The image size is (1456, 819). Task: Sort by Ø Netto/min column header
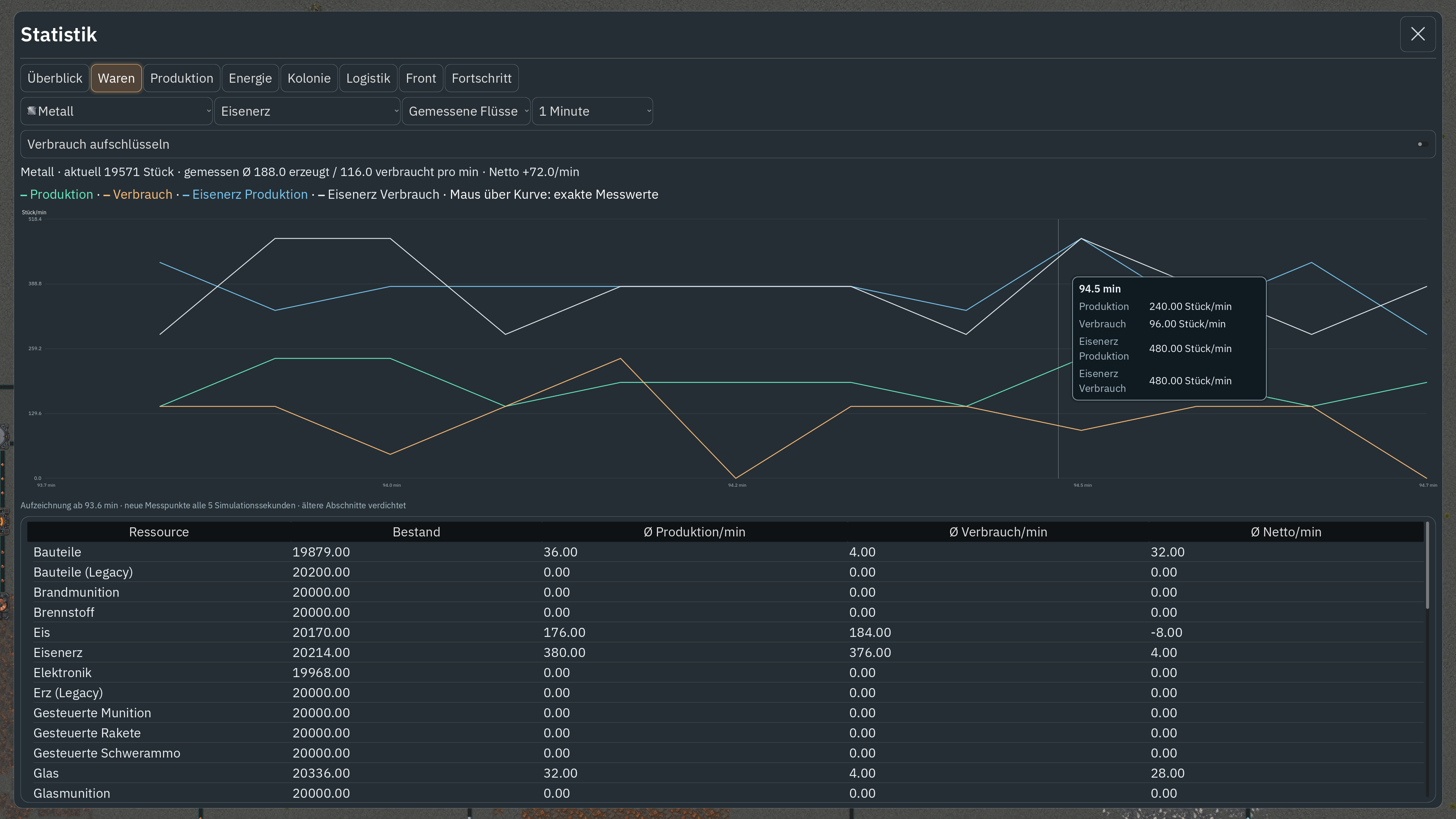click(1286, 532)
